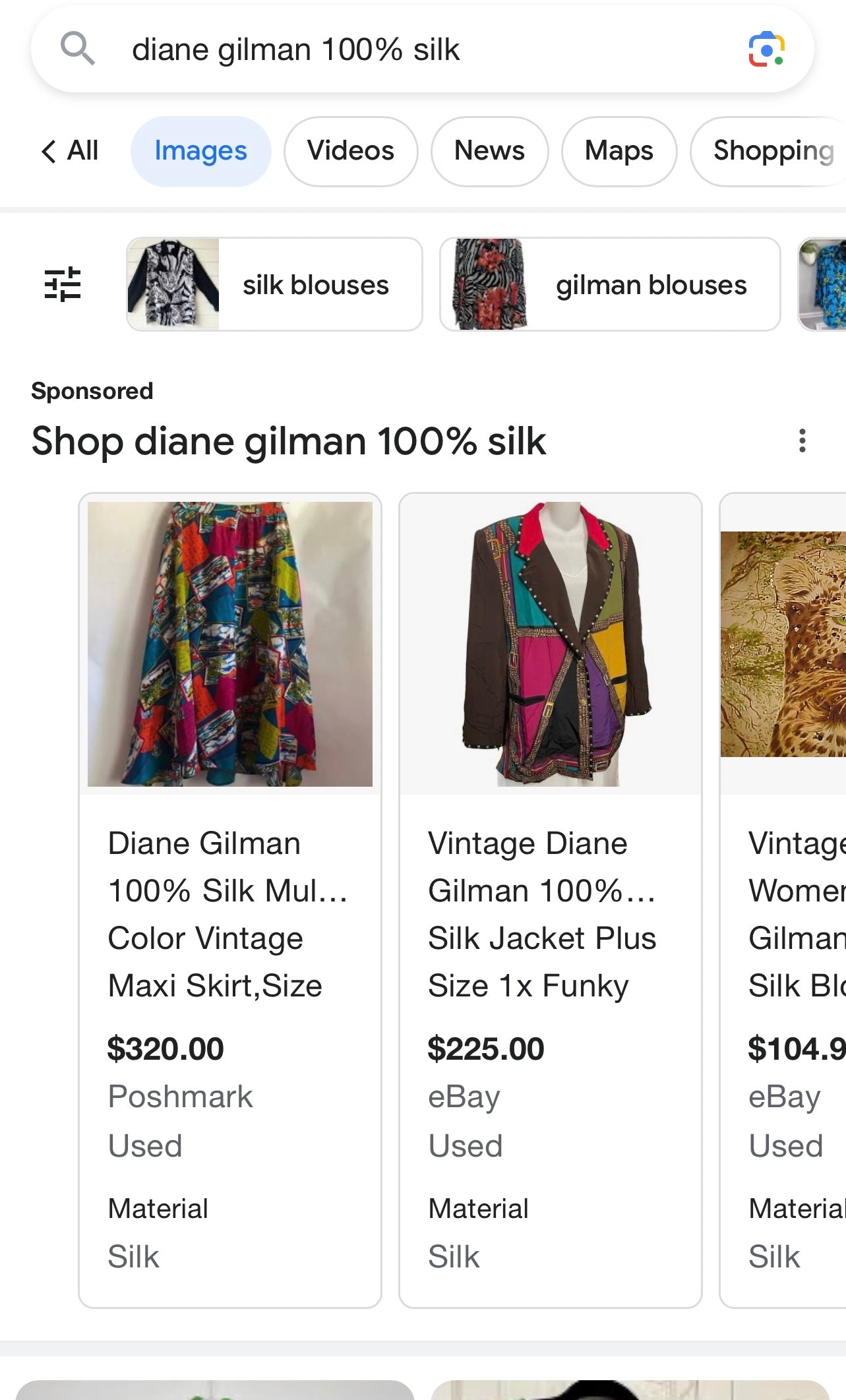
Task: Tap the back chevron beside All
Action: coord(48,151)
